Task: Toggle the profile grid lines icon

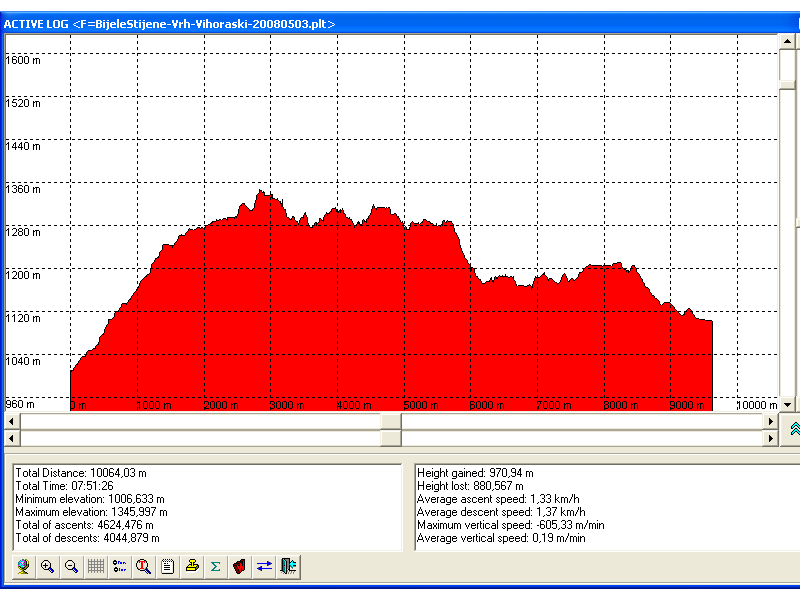Action: pos(96,566)
